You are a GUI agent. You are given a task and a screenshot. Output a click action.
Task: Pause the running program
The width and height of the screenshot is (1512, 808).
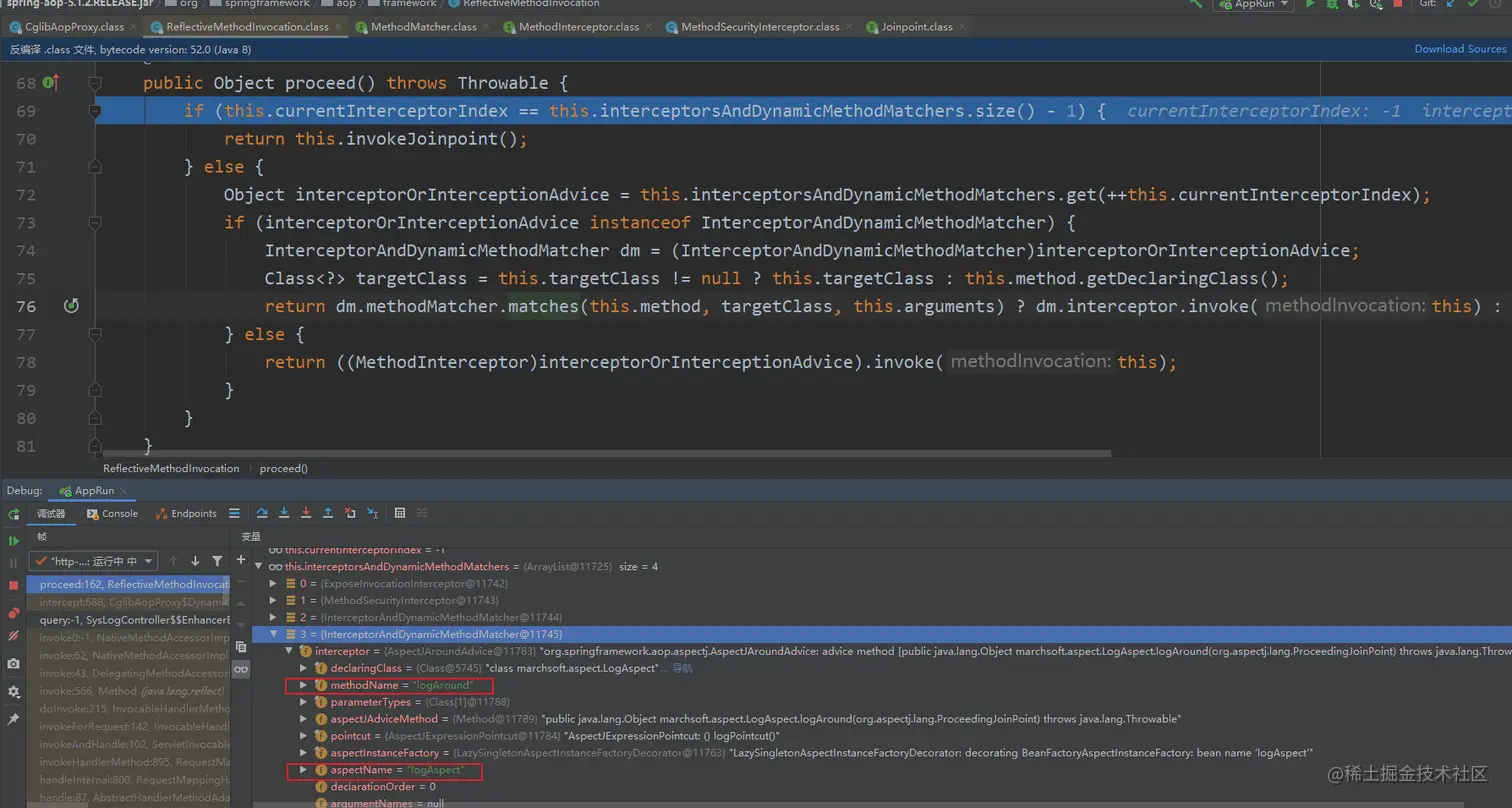14,562
